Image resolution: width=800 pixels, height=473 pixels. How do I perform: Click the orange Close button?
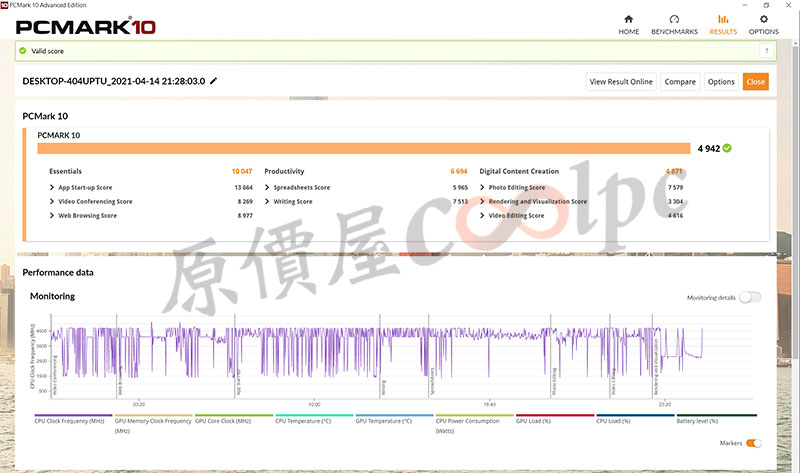pos(756,82)
